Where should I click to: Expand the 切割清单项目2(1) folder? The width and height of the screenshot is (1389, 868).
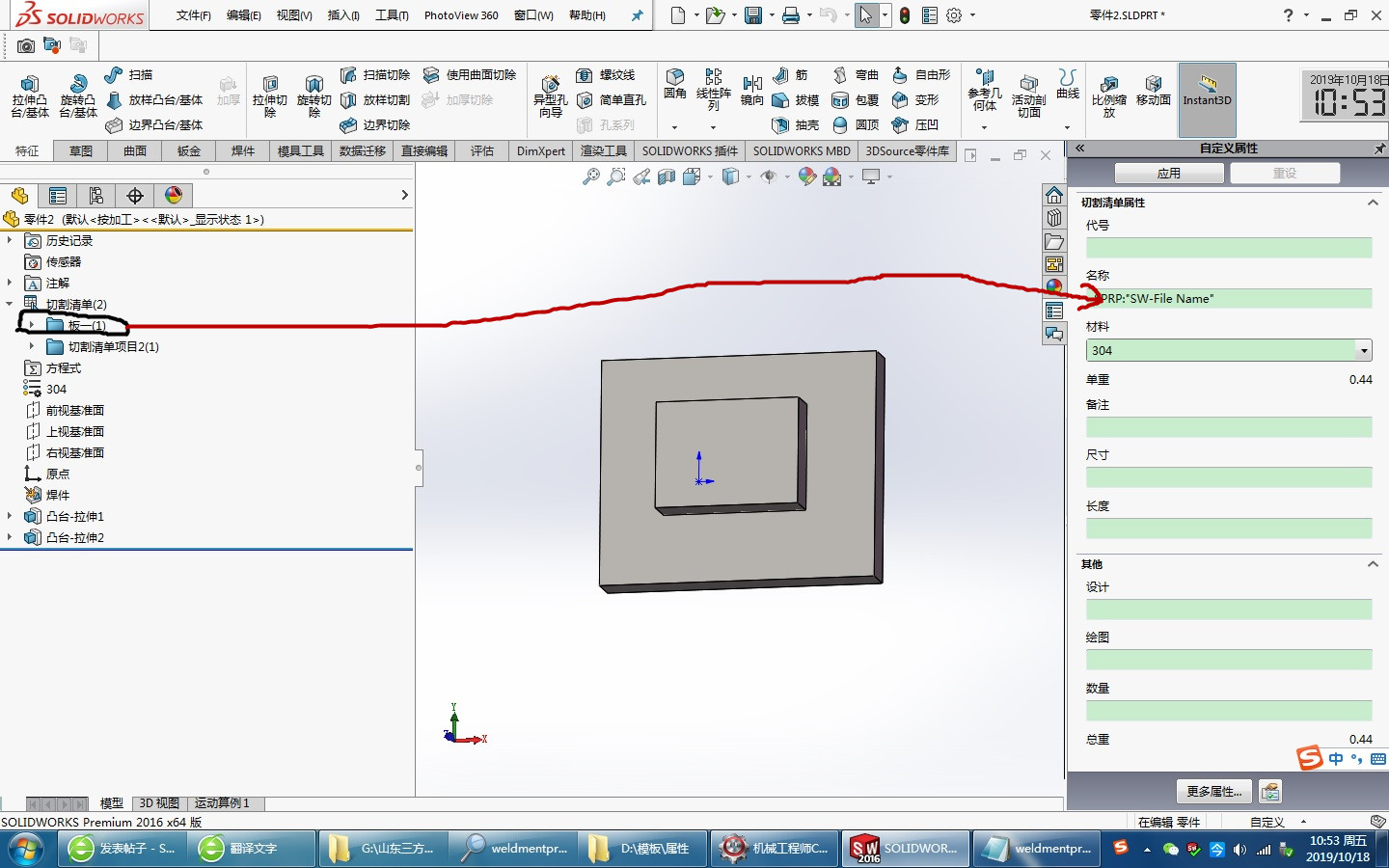tap(31, 346)
